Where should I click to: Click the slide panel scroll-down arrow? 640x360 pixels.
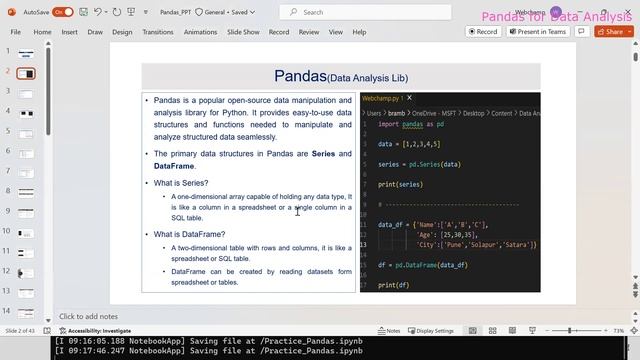(48, 320)
